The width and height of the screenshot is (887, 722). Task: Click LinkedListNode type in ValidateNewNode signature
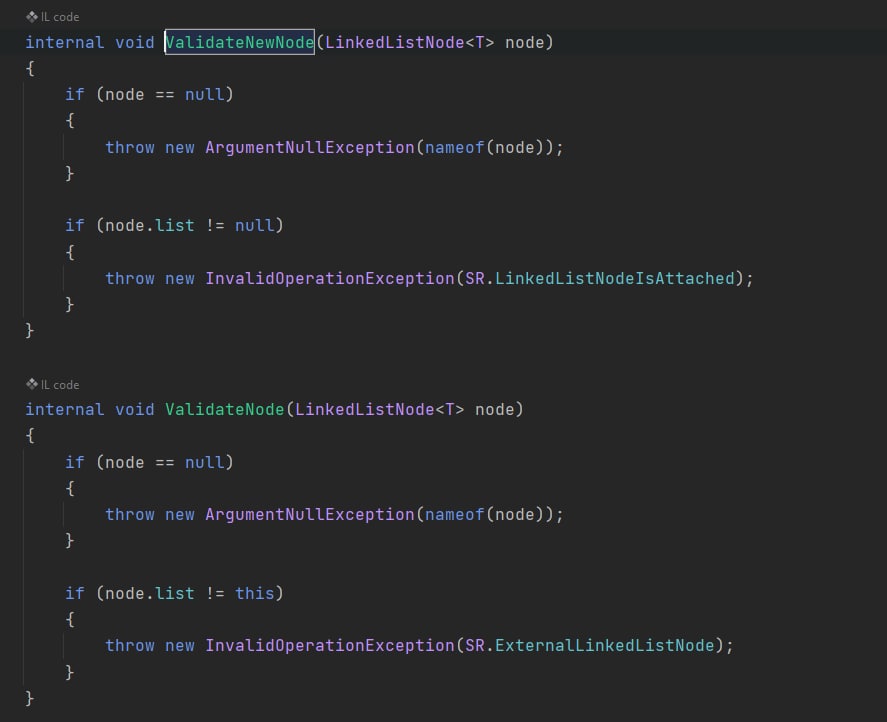[x=394, y=42]
